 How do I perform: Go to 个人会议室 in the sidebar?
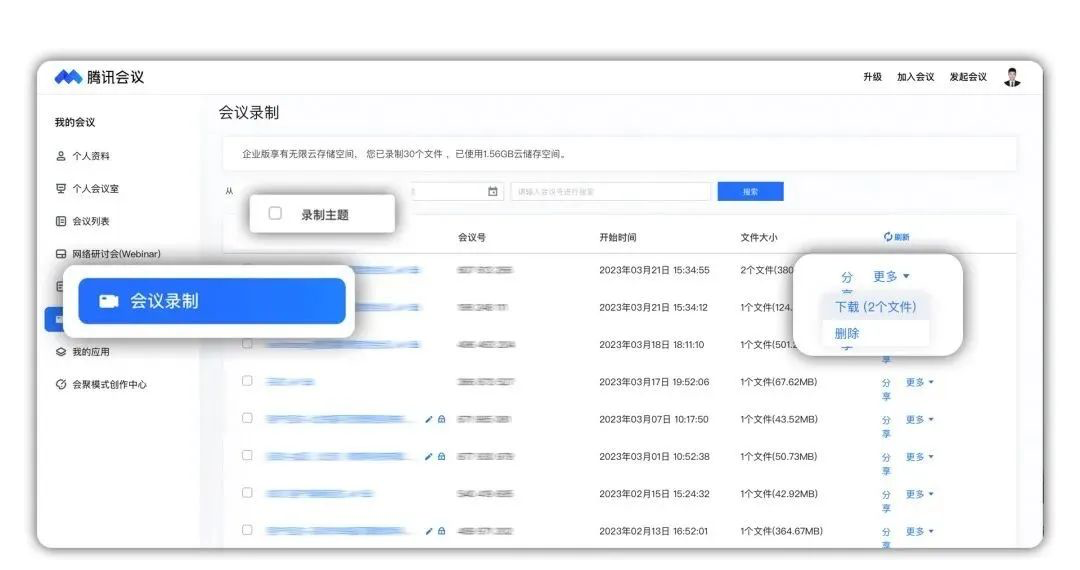pyautogui.click(x=87, y=189)
